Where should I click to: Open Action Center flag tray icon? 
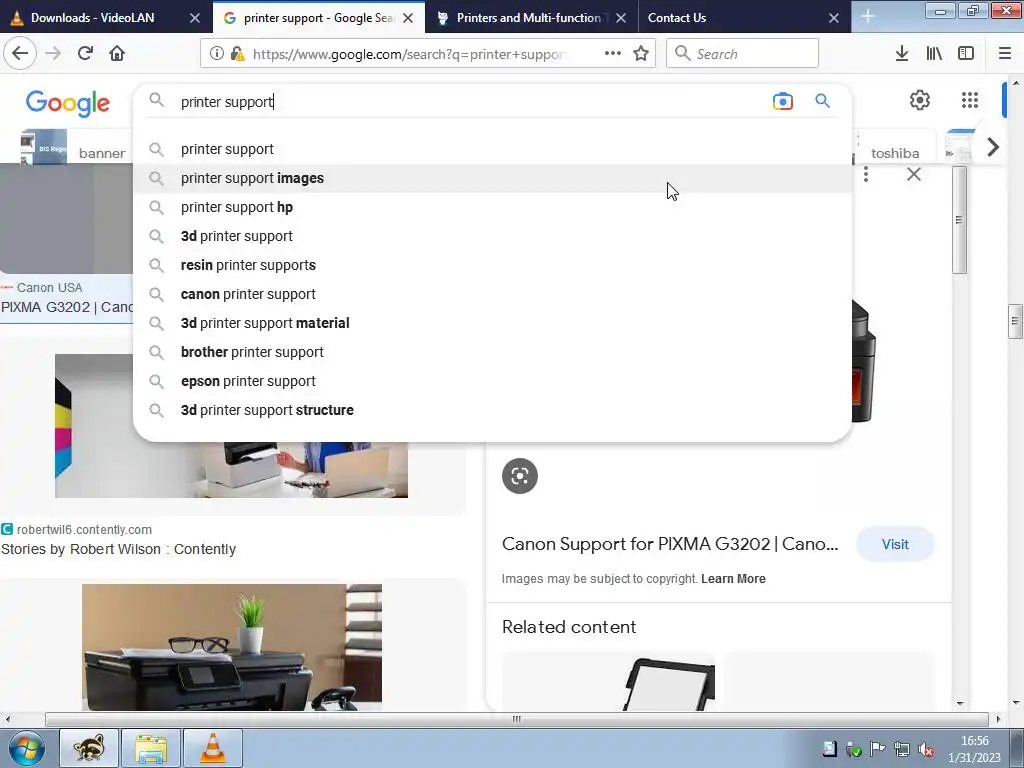(878, 749)
